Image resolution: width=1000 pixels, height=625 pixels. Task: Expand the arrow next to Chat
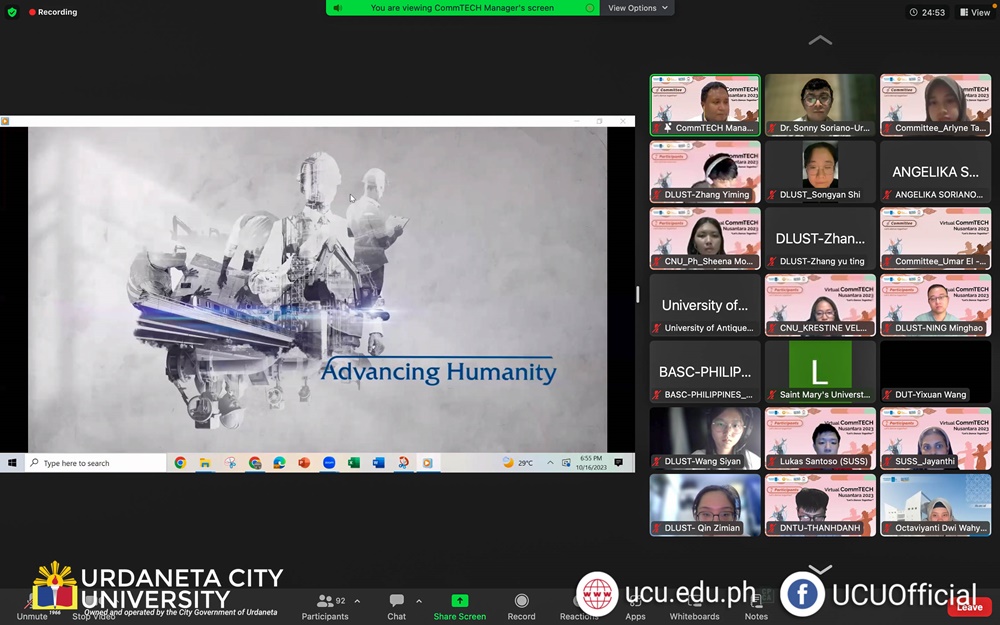419,601
